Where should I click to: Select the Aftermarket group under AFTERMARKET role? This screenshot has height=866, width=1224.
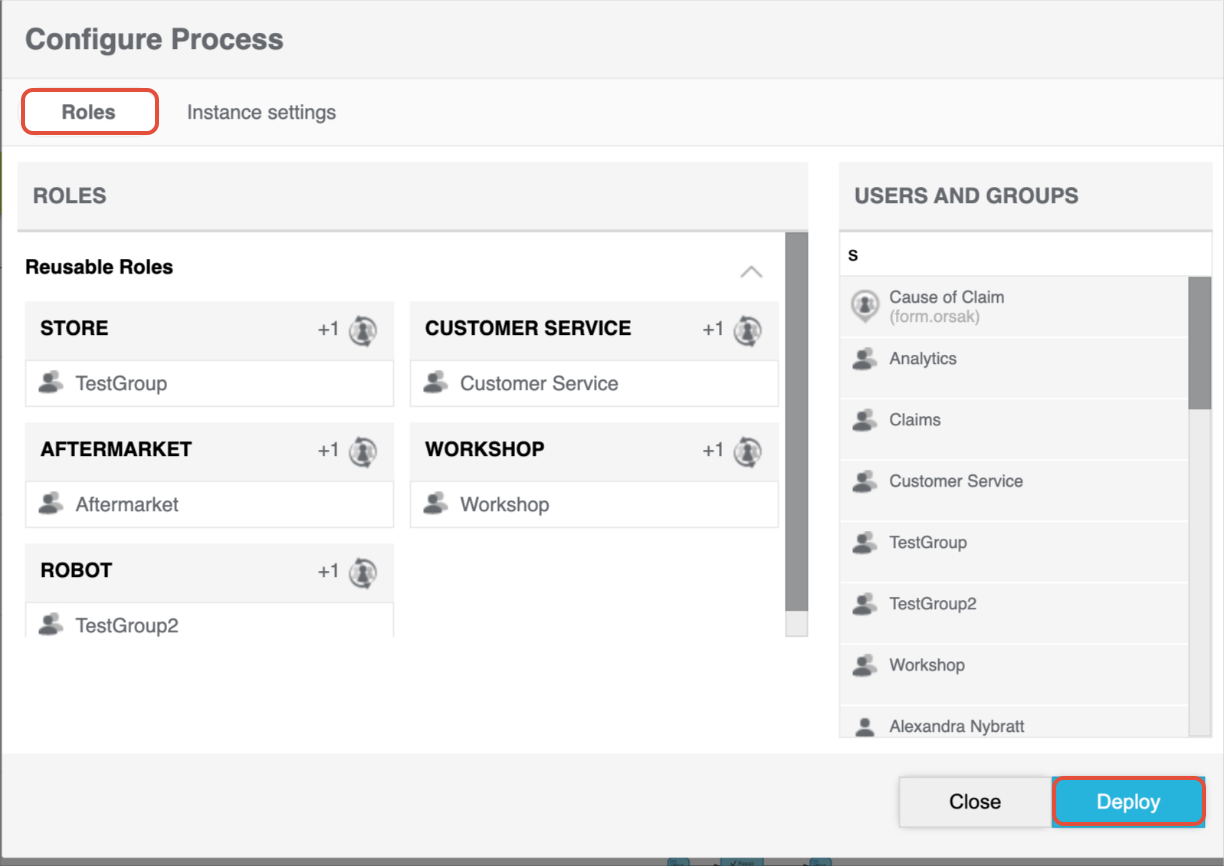point(127,505)
